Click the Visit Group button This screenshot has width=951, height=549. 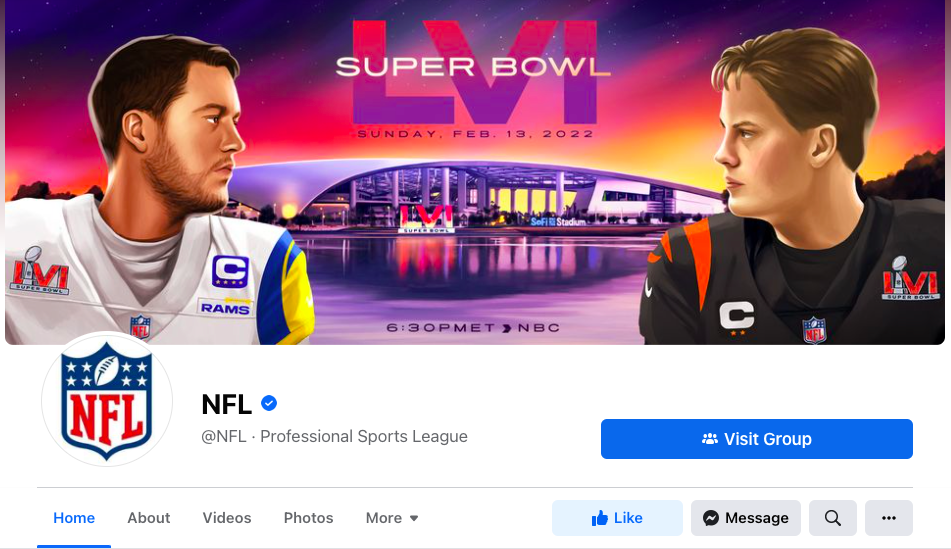pos(756,439)
